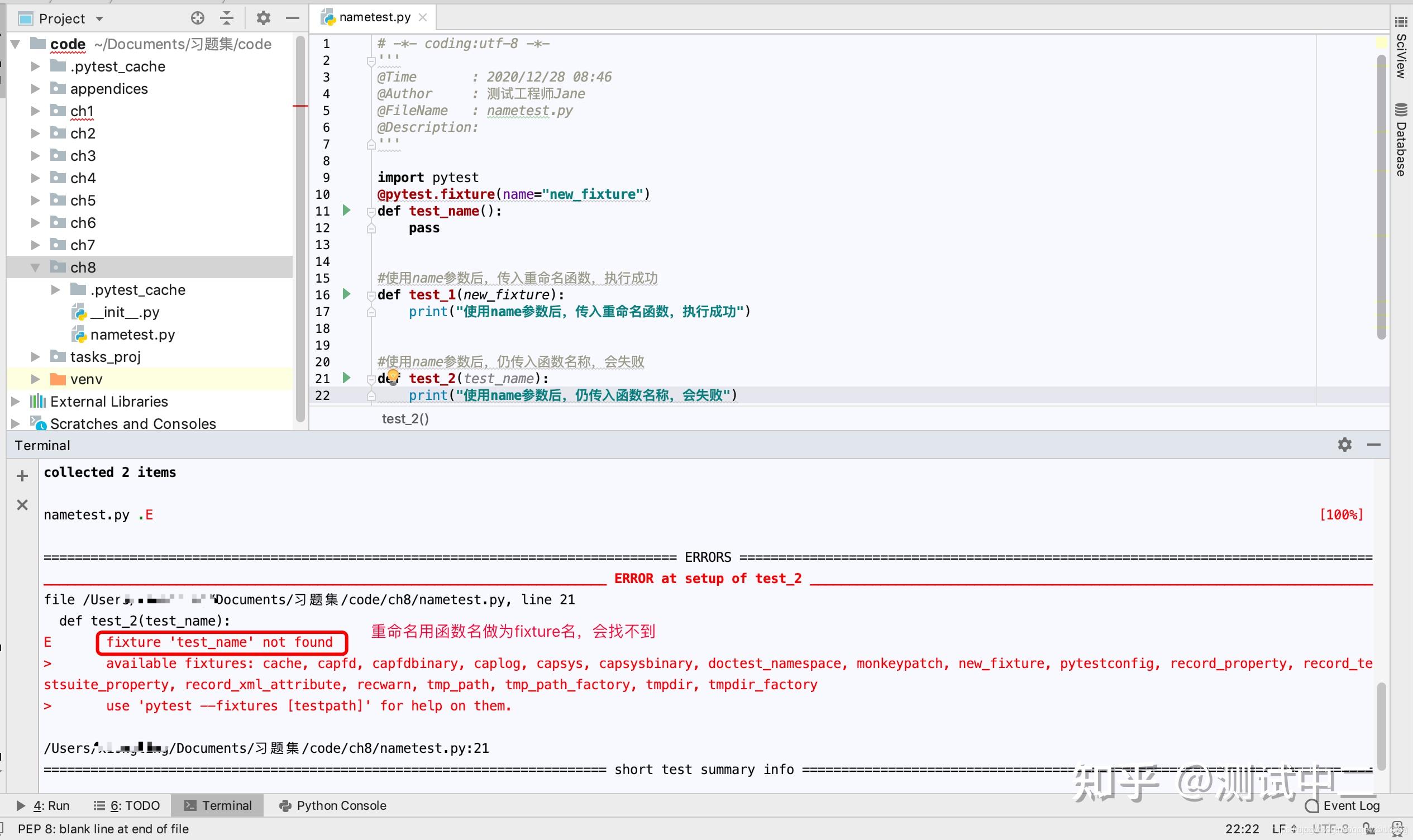Close the terminal session with X icon
The height and width of the screenshot is (840, 1413).
click(x=22, y=505)
